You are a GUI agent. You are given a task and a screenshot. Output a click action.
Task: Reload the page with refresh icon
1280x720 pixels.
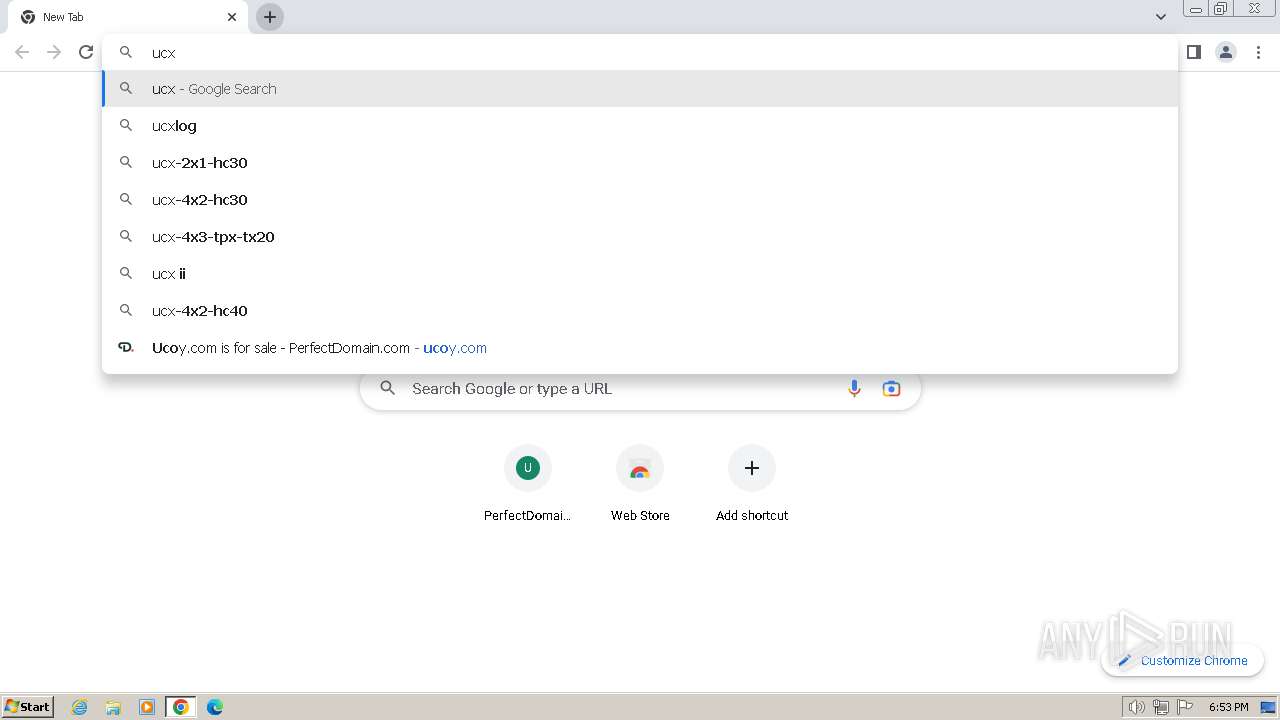coord(86,52)
